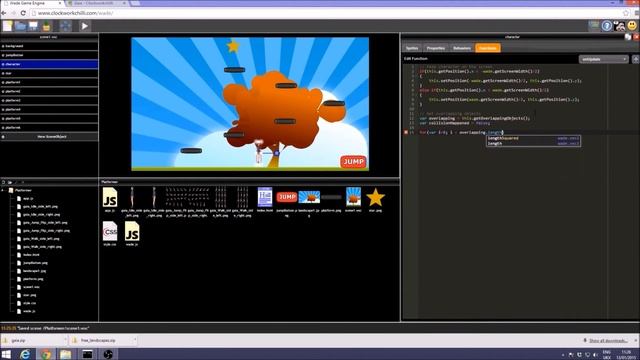Select wade.js in the file tree
Screen dimensions: 640x360
pos(29,311)
